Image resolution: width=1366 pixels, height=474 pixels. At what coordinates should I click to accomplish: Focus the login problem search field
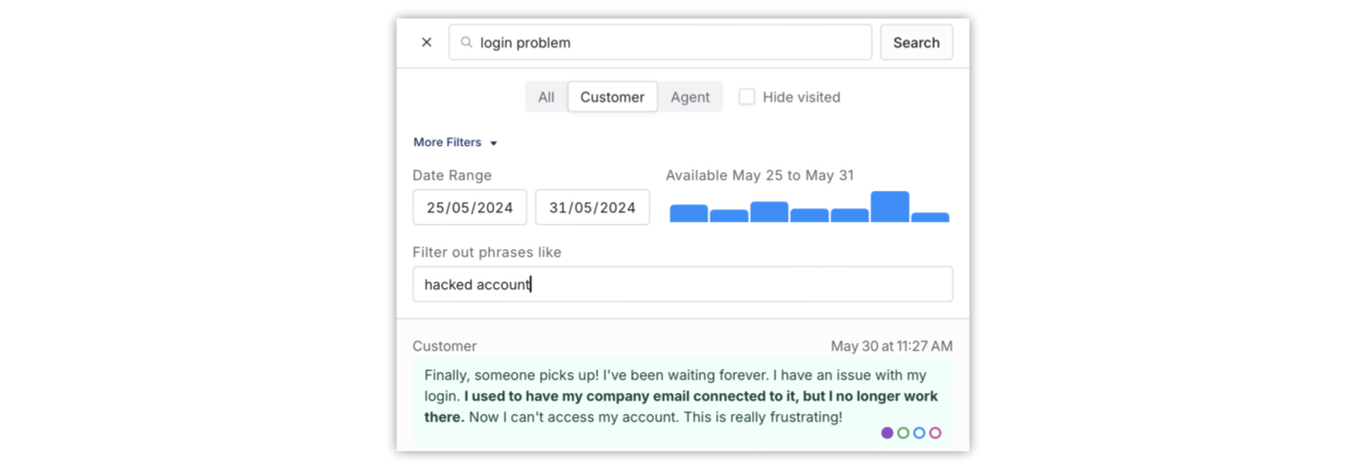coord(660,43)
